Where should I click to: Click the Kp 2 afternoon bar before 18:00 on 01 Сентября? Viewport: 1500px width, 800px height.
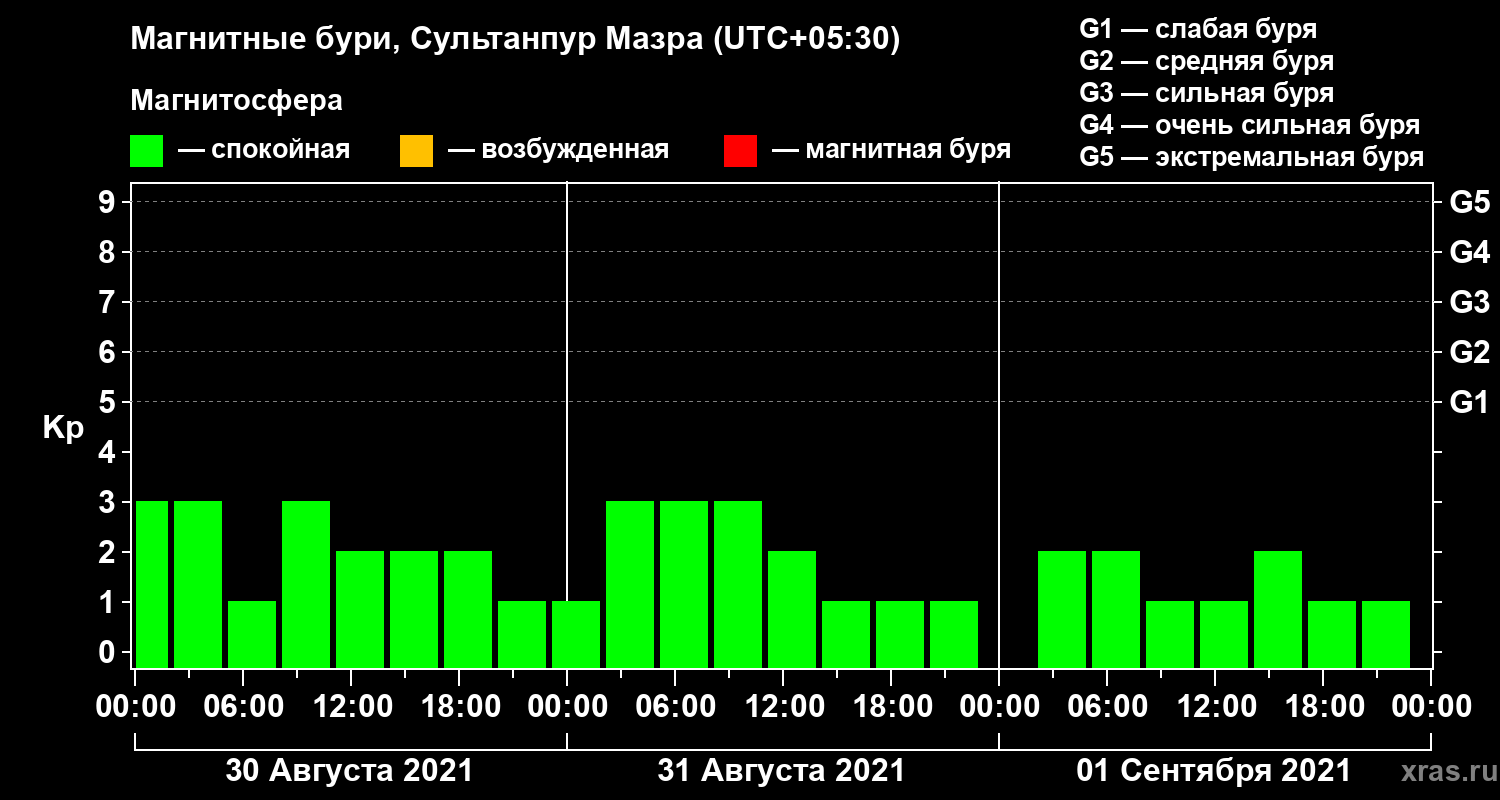(x=1278, y=609)
